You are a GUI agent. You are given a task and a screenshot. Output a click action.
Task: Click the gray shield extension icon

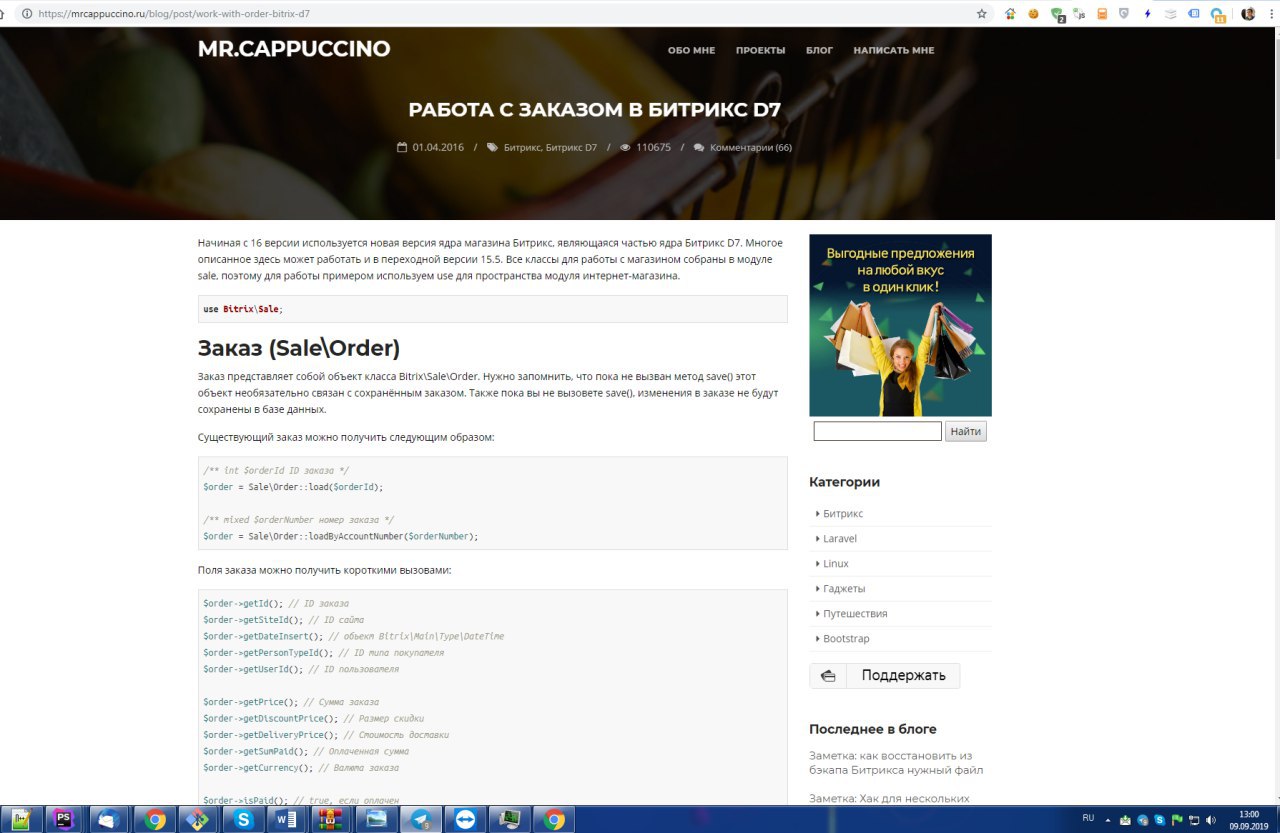coord(1124,14)
